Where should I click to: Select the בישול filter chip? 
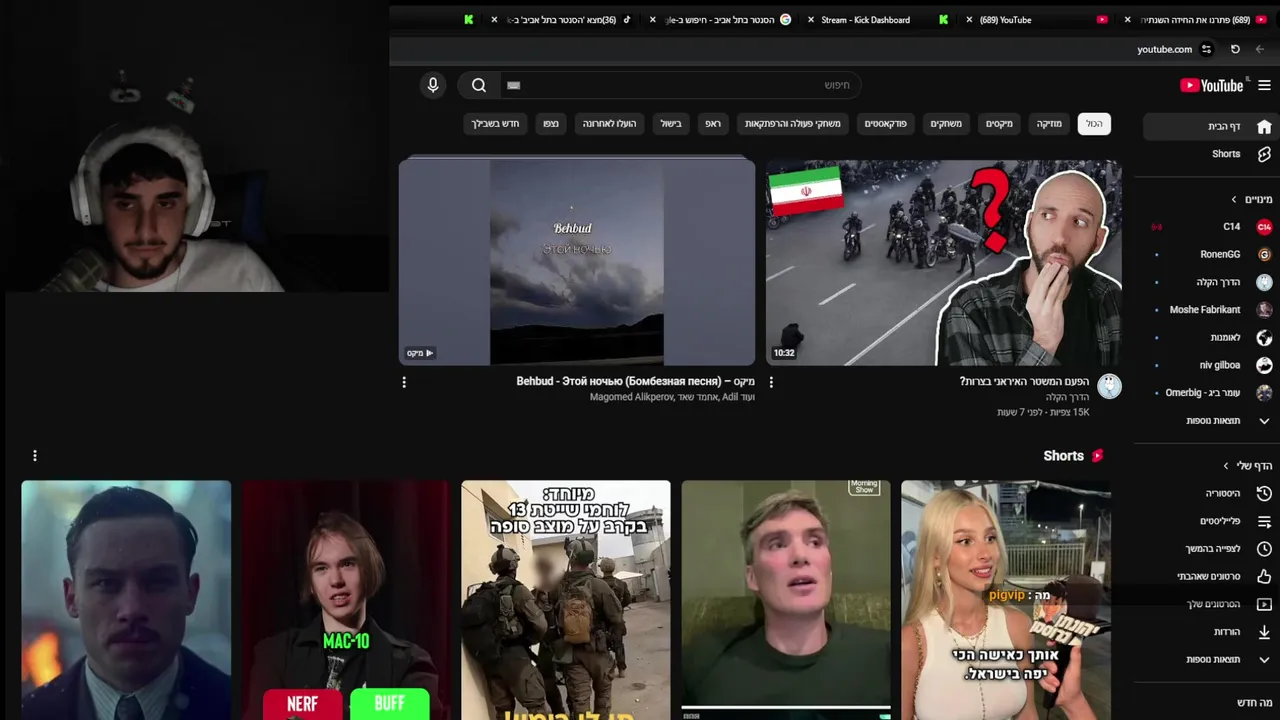(x=671, y=124)
